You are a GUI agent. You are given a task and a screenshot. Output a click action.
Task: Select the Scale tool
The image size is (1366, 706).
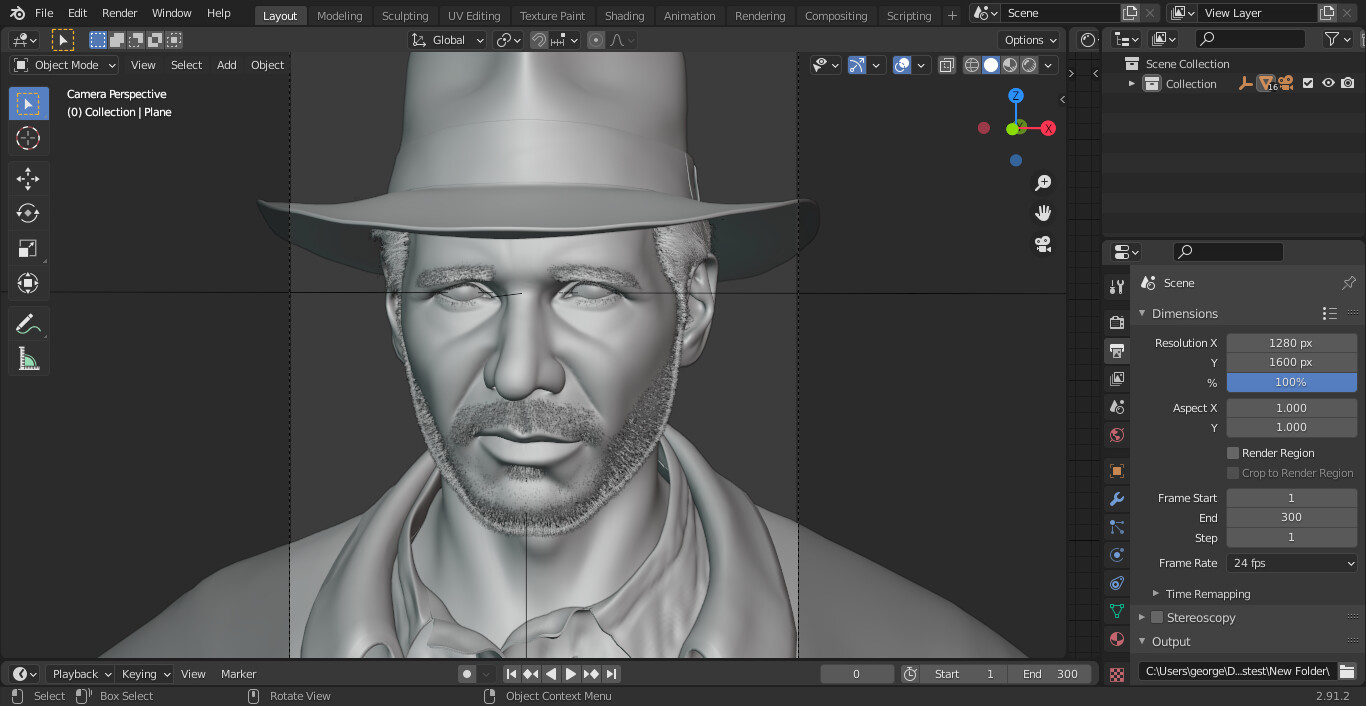click(28, 248)
